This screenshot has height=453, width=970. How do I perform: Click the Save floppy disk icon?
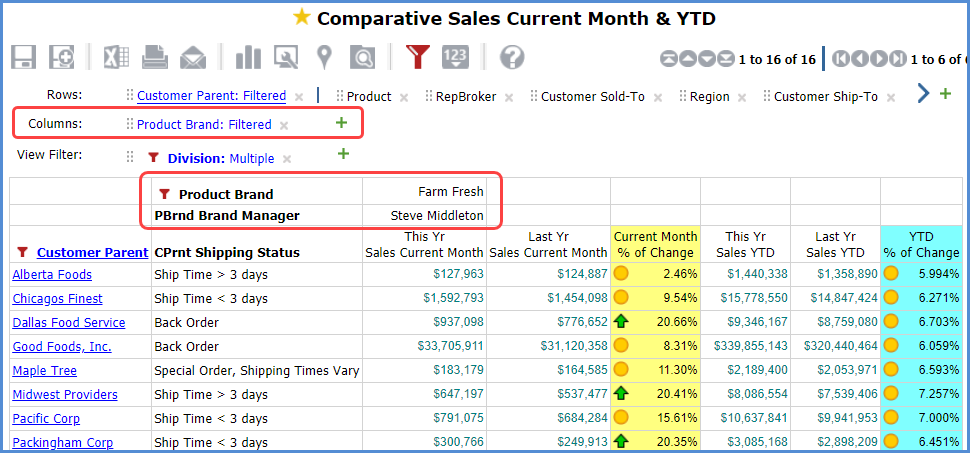(x=24, y=57)
